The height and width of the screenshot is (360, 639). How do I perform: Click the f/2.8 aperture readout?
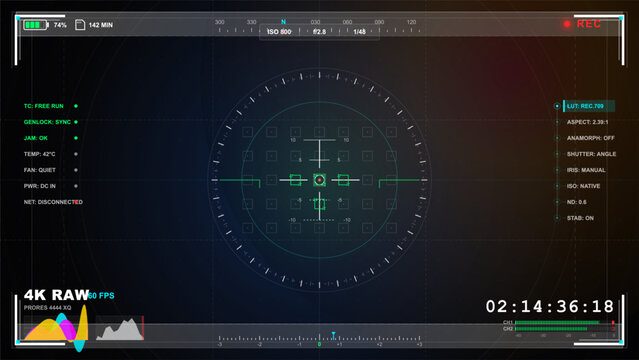pos(319,31)
